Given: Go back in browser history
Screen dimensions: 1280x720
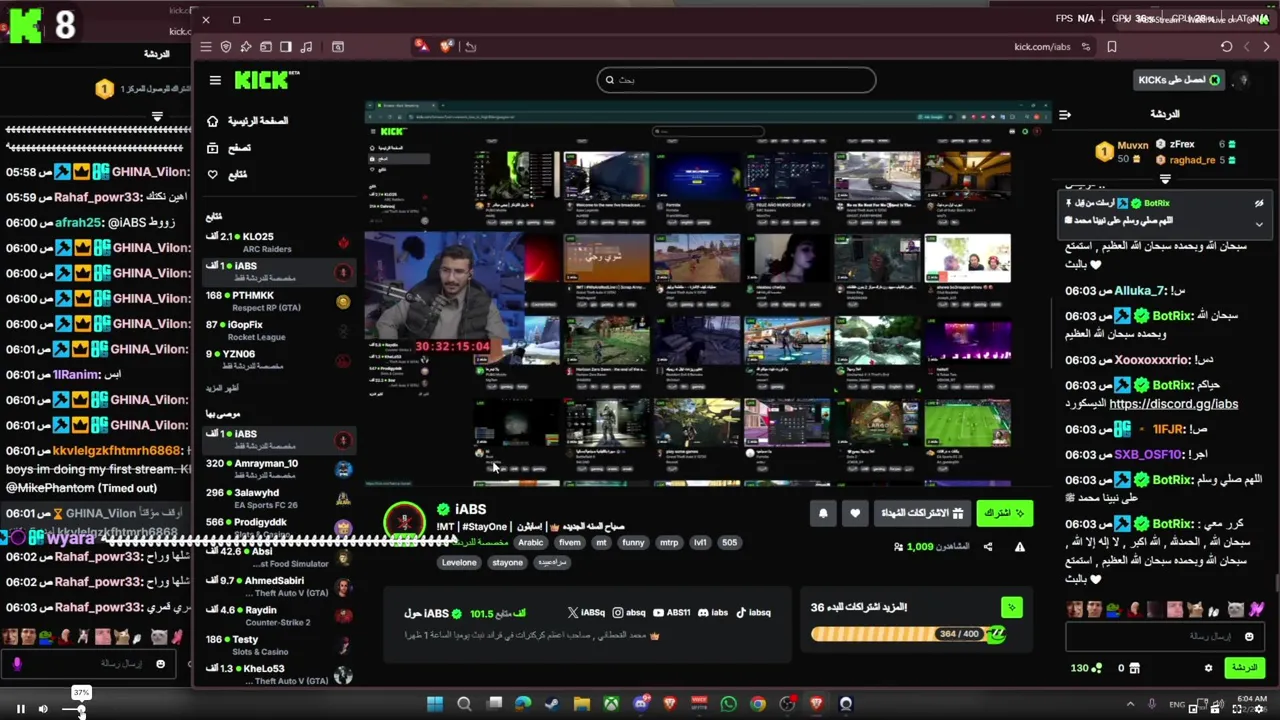Looking at the screenshot, I should click(1246, 46).
